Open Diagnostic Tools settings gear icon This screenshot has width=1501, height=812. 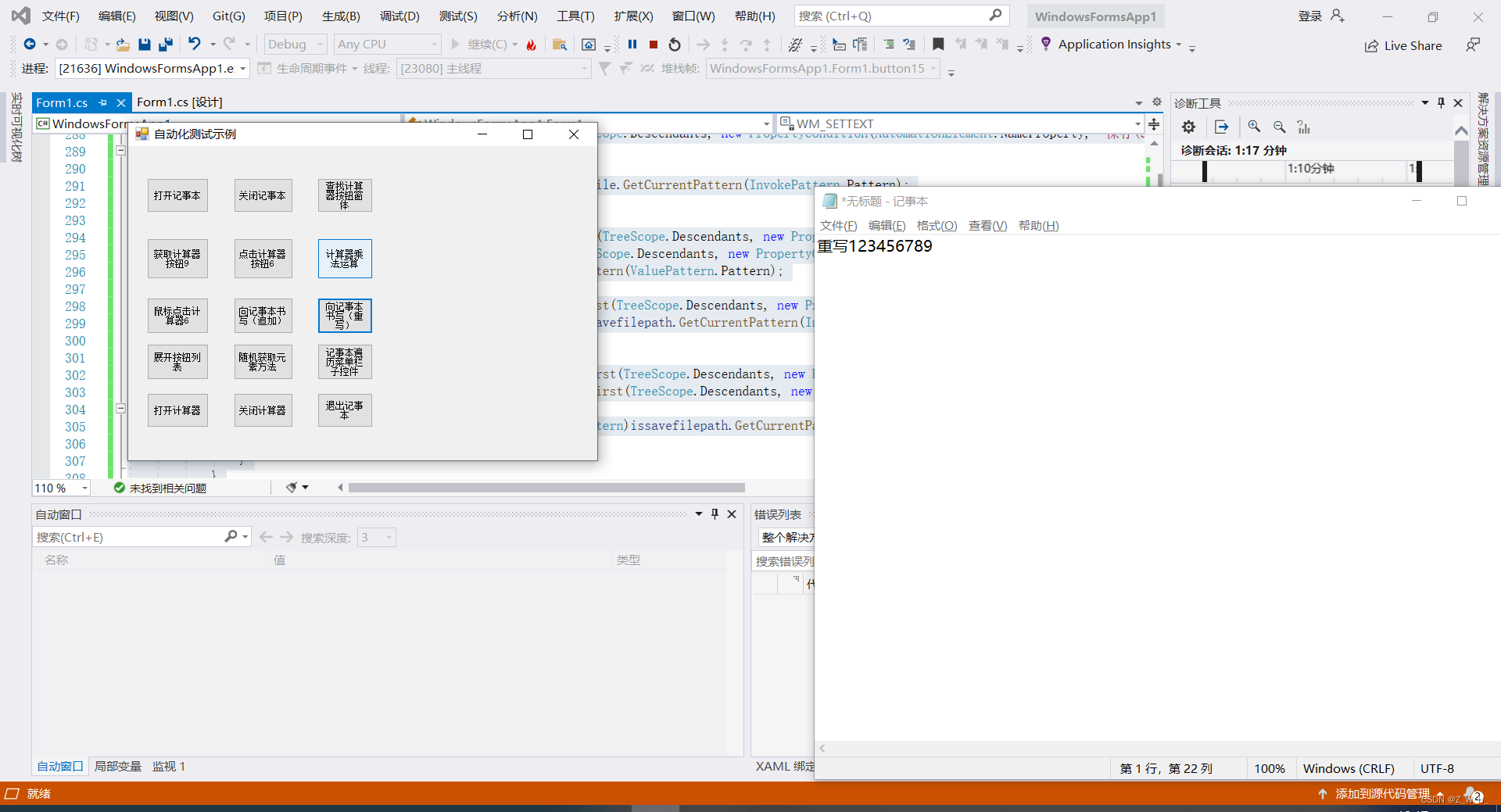[1189, 127]
